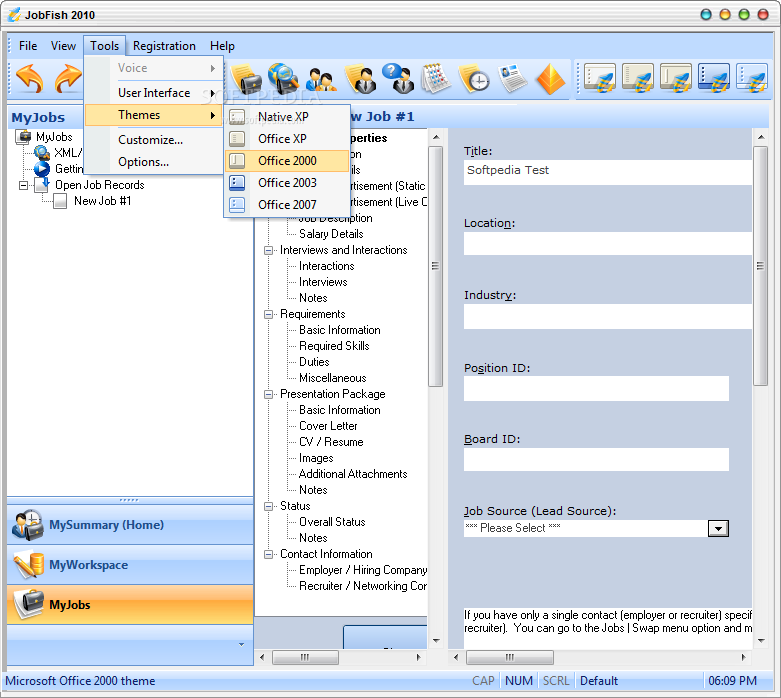Click the form pane vertical scrollbar thumb

click(x=761, y=266)
